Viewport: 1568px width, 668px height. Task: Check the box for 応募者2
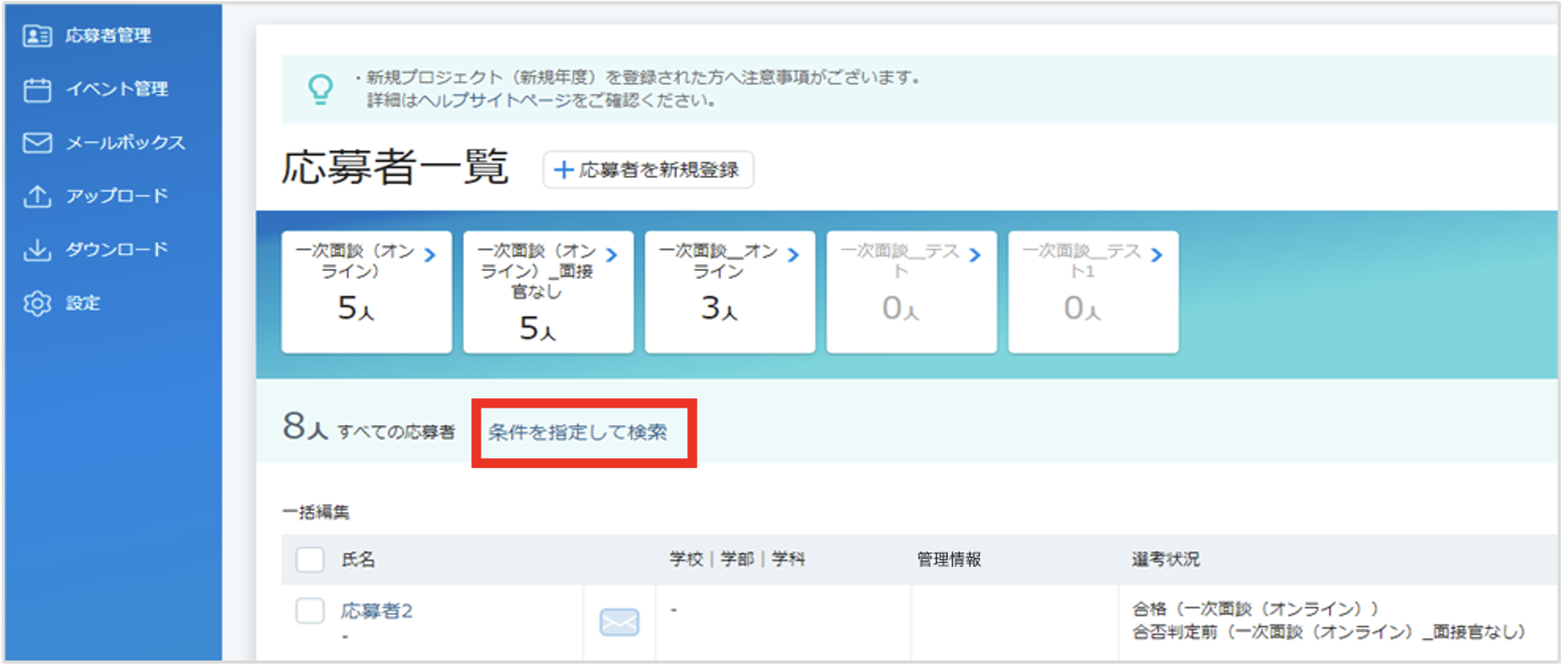point(310,611)
